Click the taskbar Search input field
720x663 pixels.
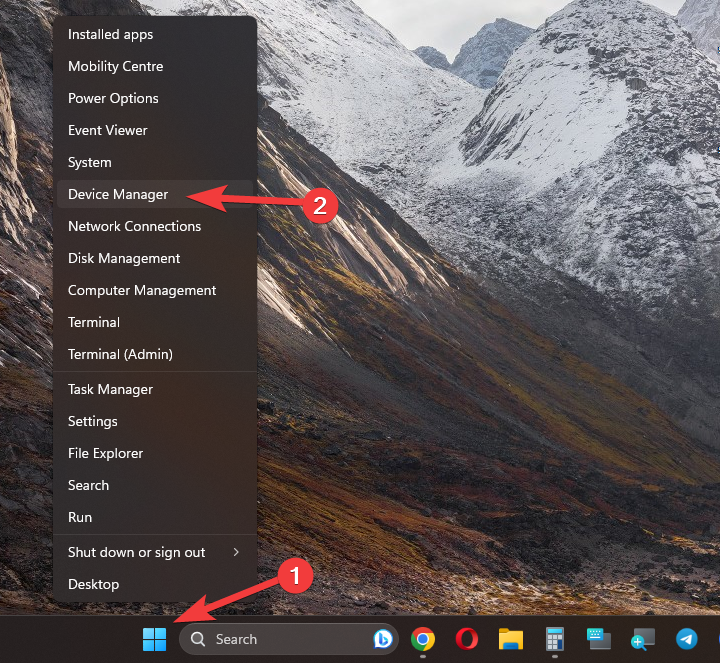(x=280, y=639)
